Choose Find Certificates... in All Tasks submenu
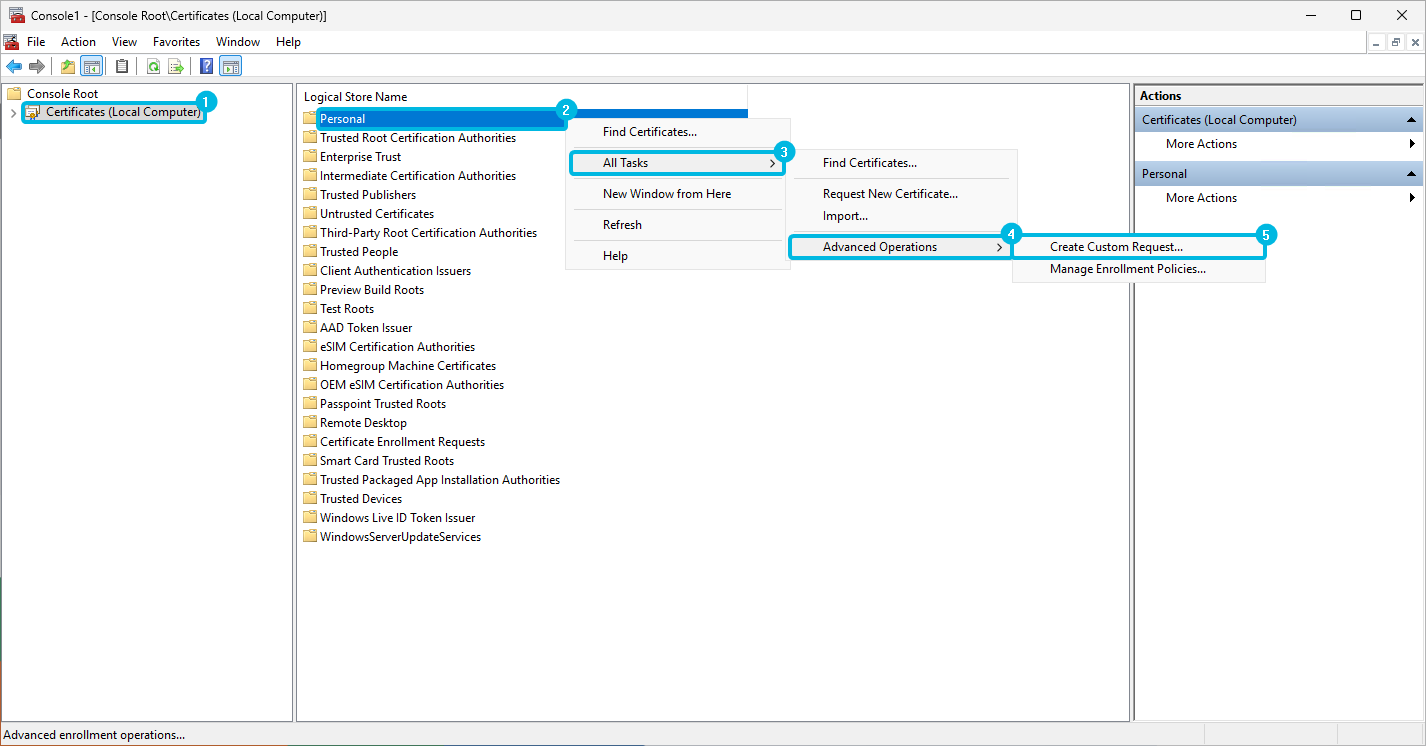The height and width of the screenshot is (746, 1426). [x=904, y=163]
